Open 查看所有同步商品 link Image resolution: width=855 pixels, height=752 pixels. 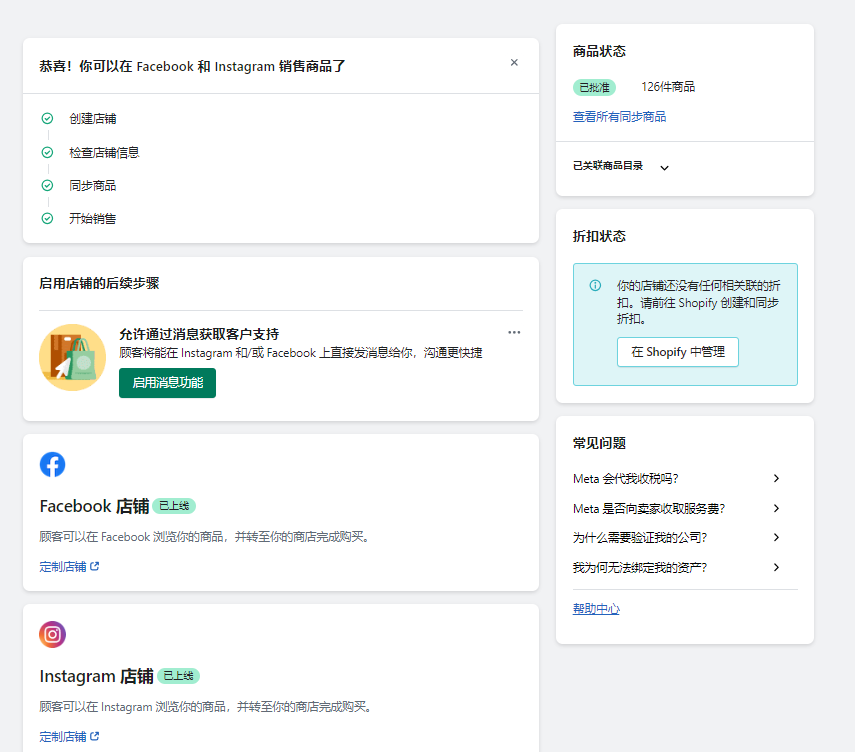(619, 117)
